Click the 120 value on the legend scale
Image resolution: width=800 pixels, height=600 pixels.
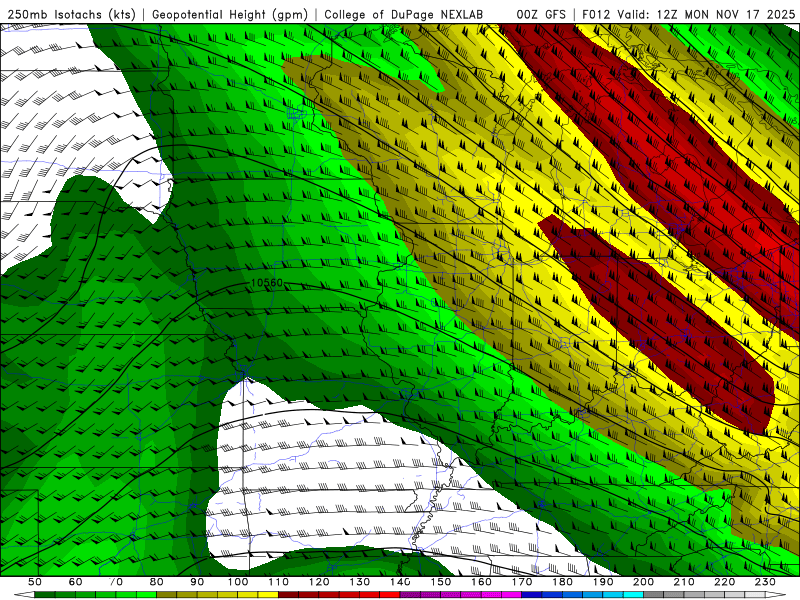point(319,582)
